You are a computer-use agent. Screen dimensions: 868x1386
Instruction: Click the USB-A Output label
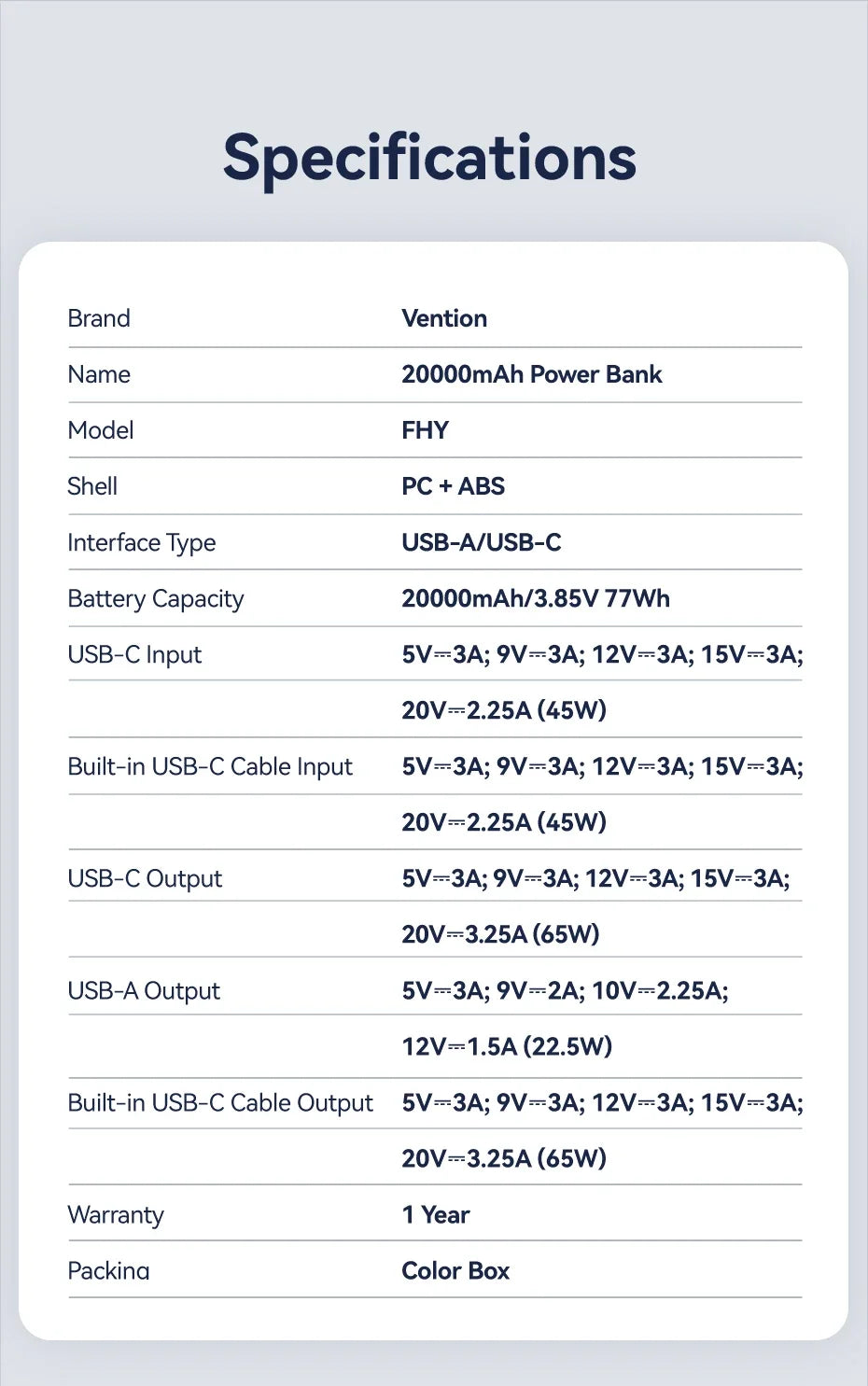144,990
